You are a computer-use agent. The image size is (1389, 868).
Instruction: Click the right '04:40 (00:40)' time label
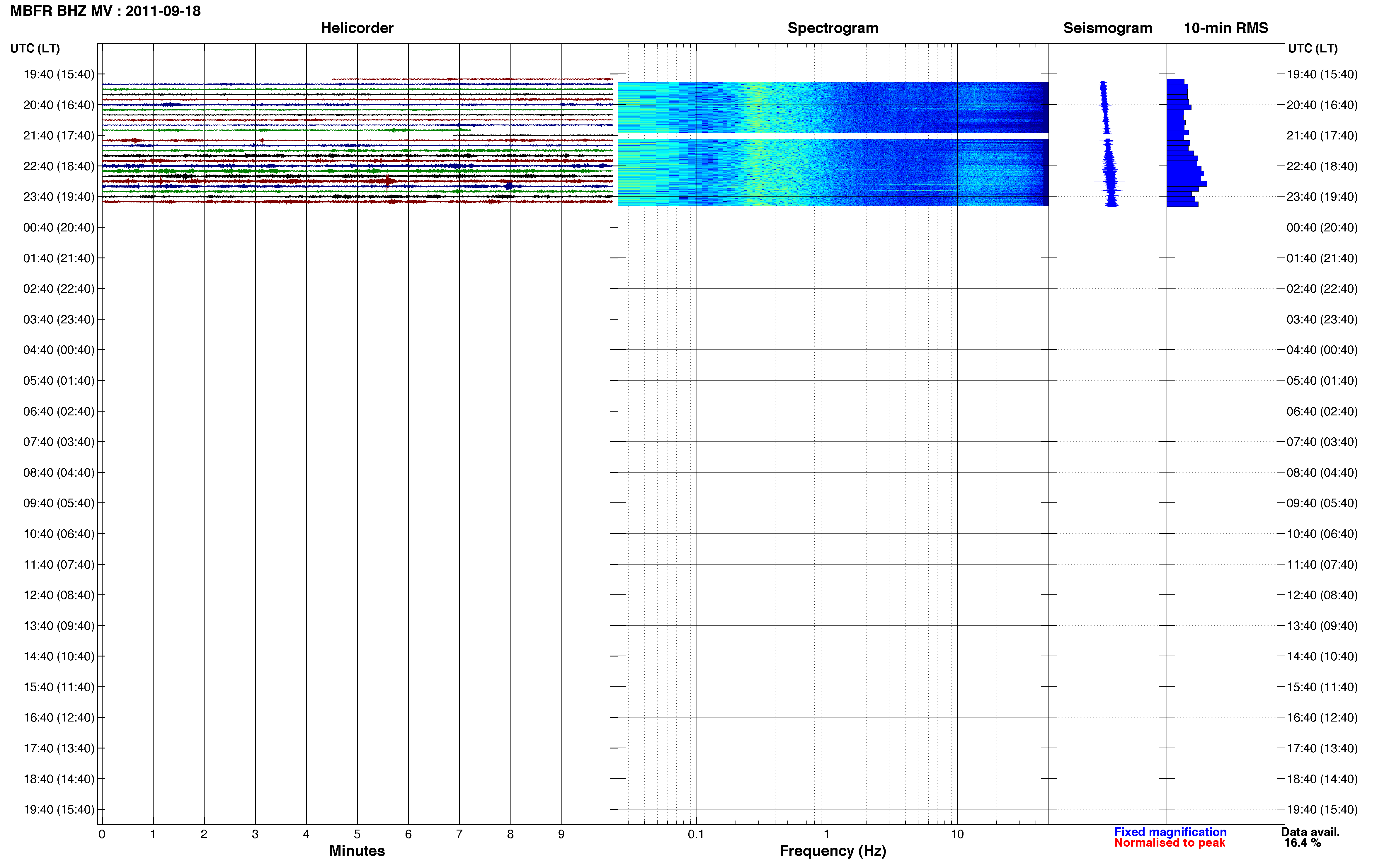point(1322,349)
